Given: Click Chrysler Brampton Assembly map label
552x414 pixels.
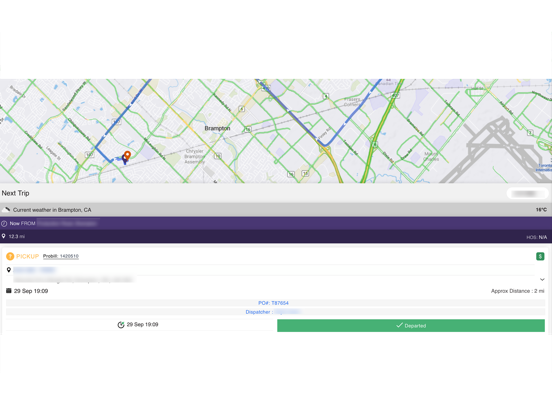Looking at the screenshot, I should pyautogui.click(x=195, y=156).
